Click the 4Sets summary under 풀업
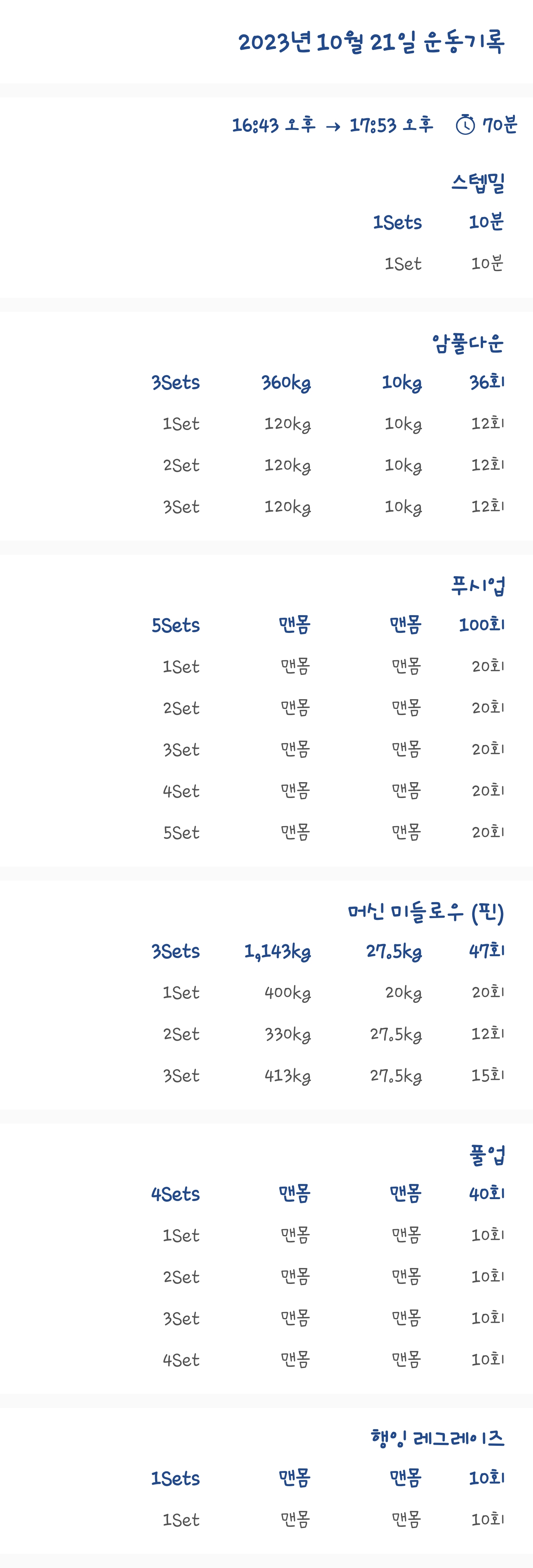 (175, 1194)
